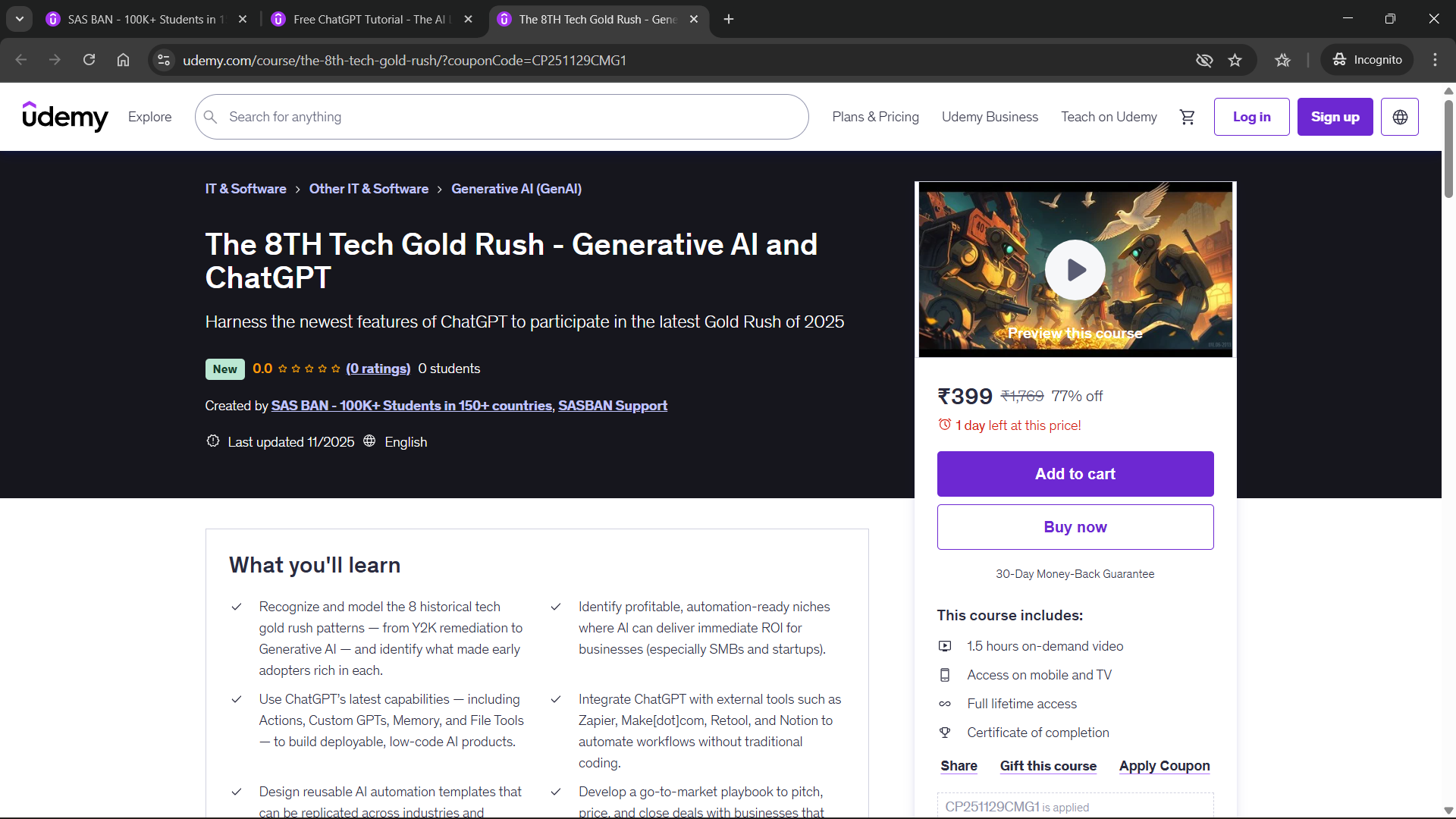Image resolution: width=1456 pixels, height=819 pixels.
Task: Switch to SAS BAN tab
Action: pos(144,19)
